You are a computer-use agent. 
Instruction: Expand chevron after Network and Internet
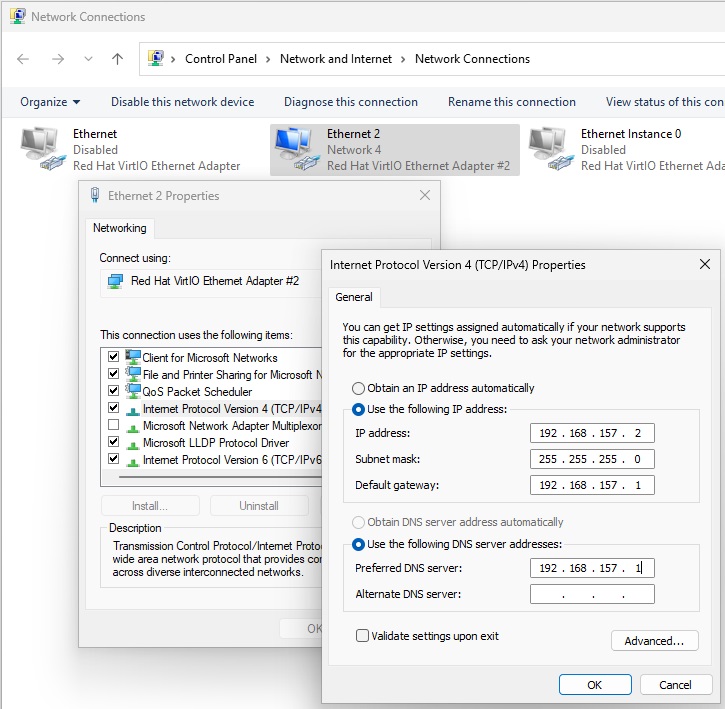(x=403, y=59)
